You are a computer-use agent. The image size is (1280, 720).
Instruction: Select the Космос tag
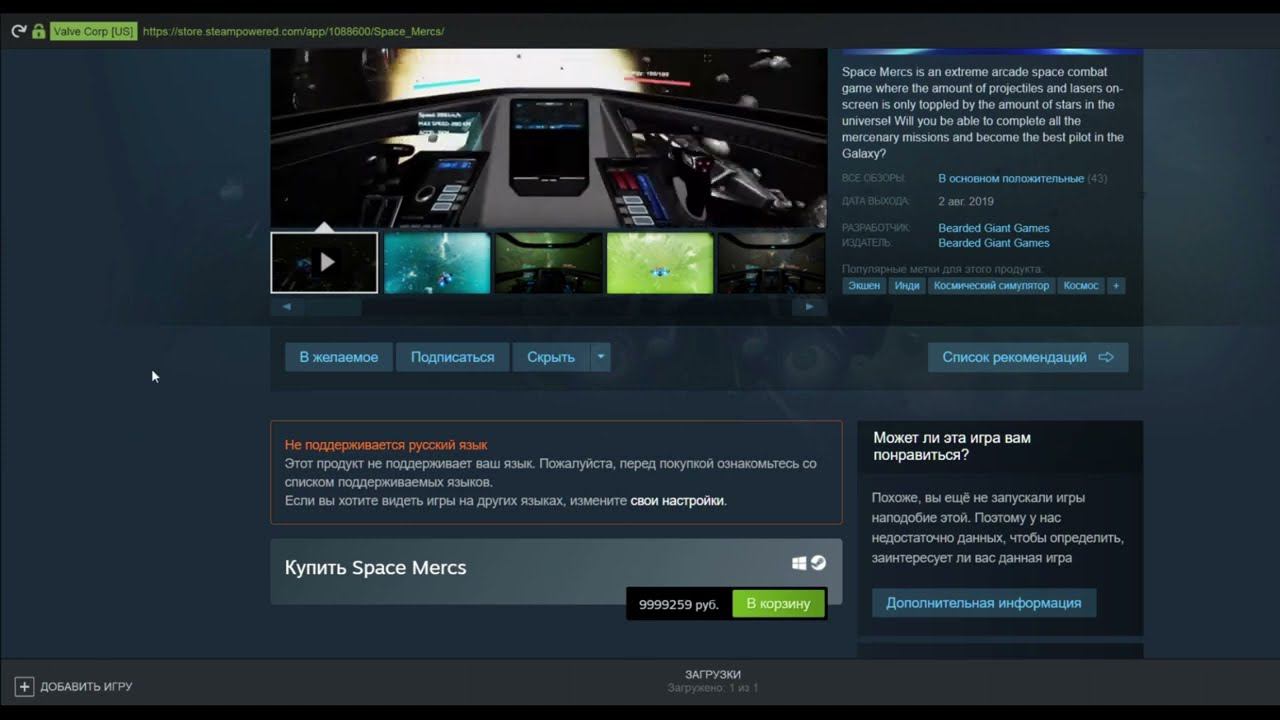[1081, 286]
